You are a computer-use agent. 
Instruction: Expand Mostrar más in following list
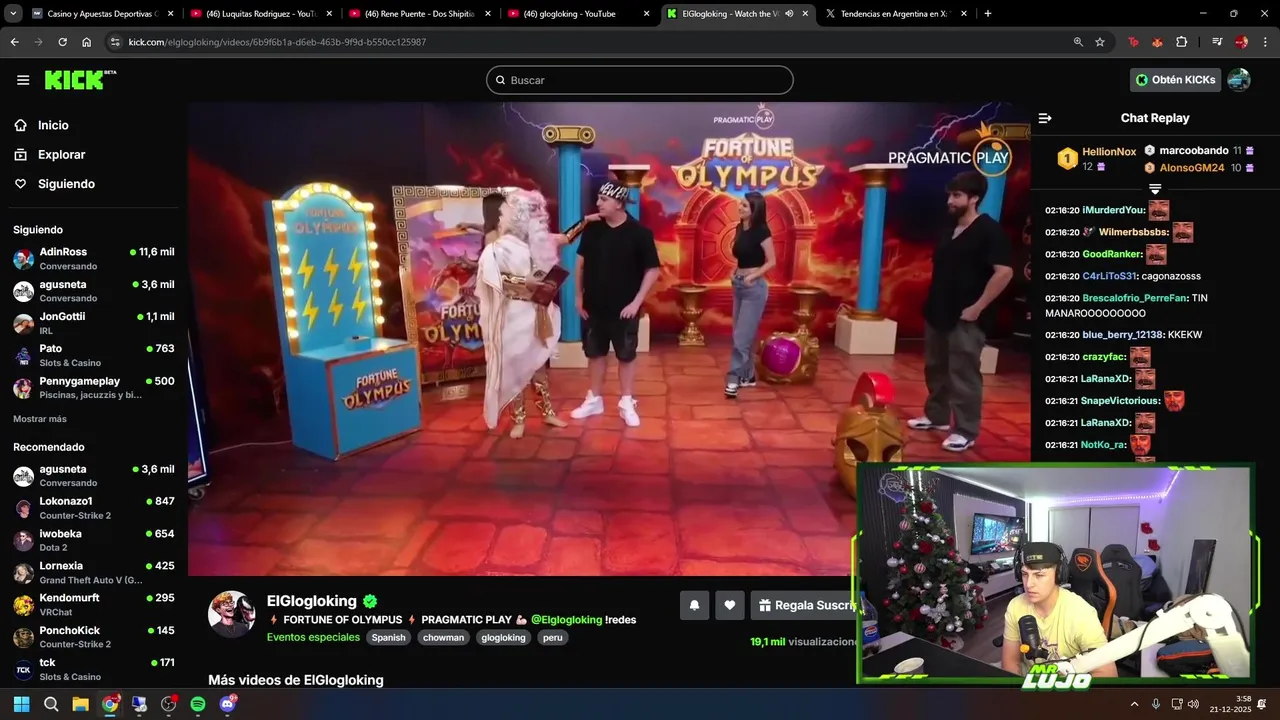[x=40, y=419]
